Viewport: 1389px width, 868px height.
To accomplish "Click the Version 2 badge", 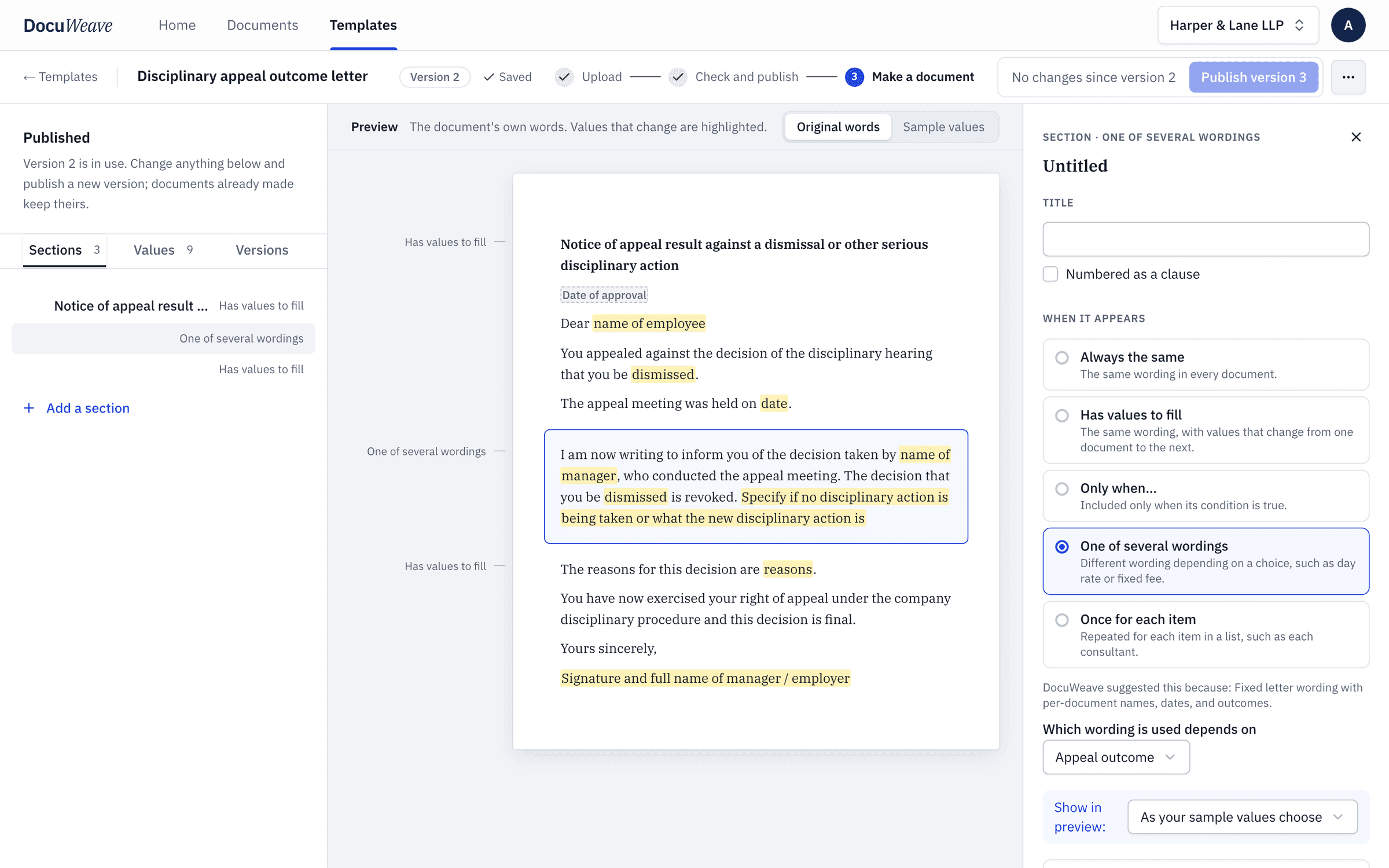I will [435, 77].
